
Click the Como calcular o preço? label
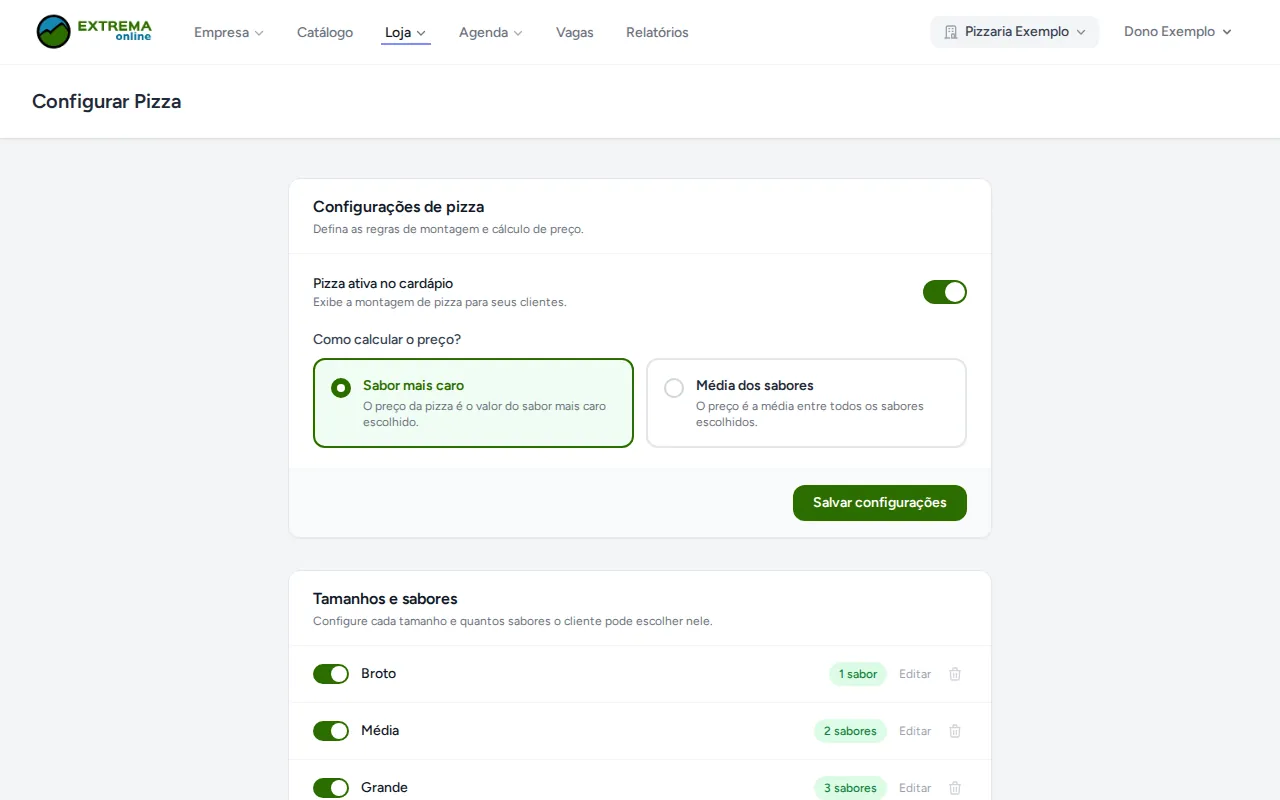point(387,339)
